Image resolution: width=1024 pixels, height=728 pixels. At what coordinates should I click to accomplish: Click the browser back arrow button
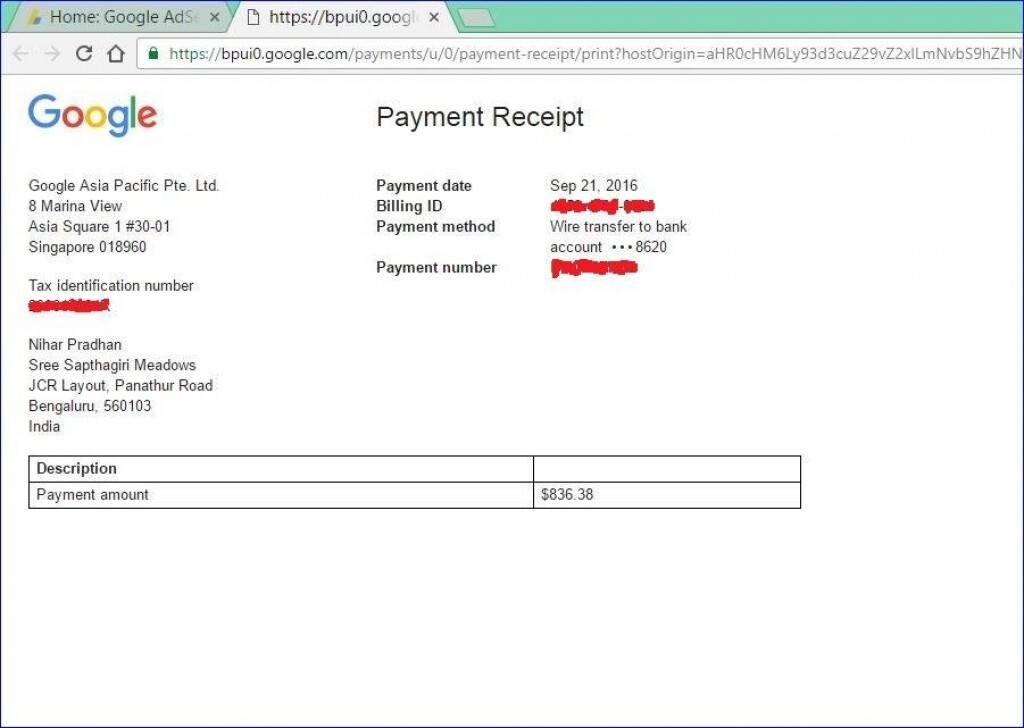(21, 53)
